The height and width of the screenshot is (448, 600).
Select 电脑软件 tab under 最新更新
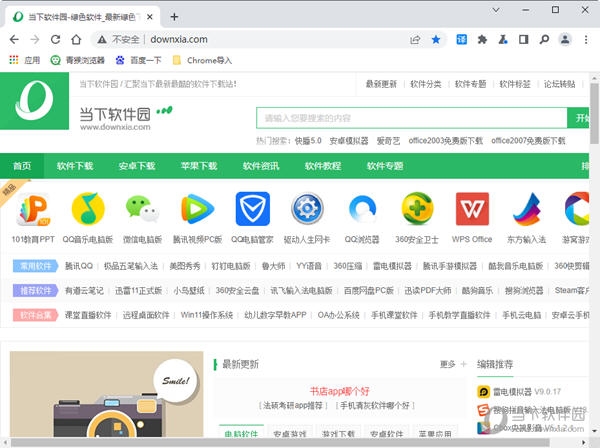coord(241,433)
